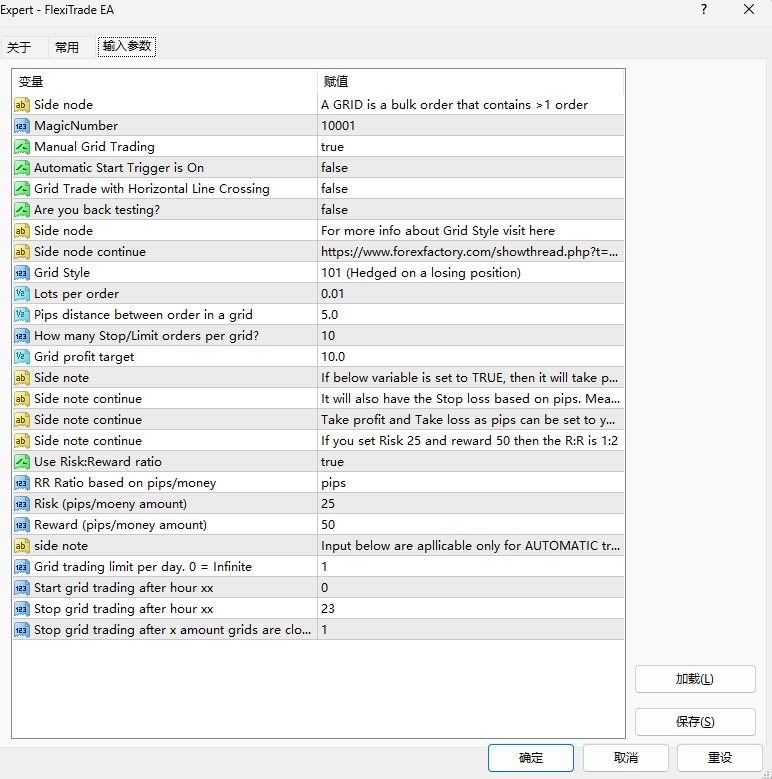Select 'If below variable is set to TRUE' text
Image resolution: width=772 pixels, height=779 pixels.
point(469,378)
